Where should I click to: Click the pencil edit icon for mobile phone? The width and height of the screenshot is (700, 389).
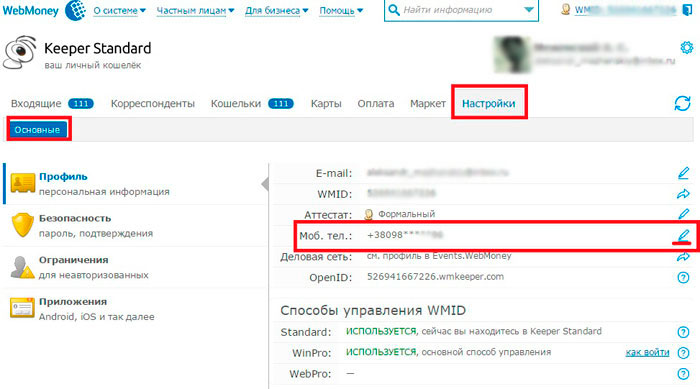[x=683, y=235]
